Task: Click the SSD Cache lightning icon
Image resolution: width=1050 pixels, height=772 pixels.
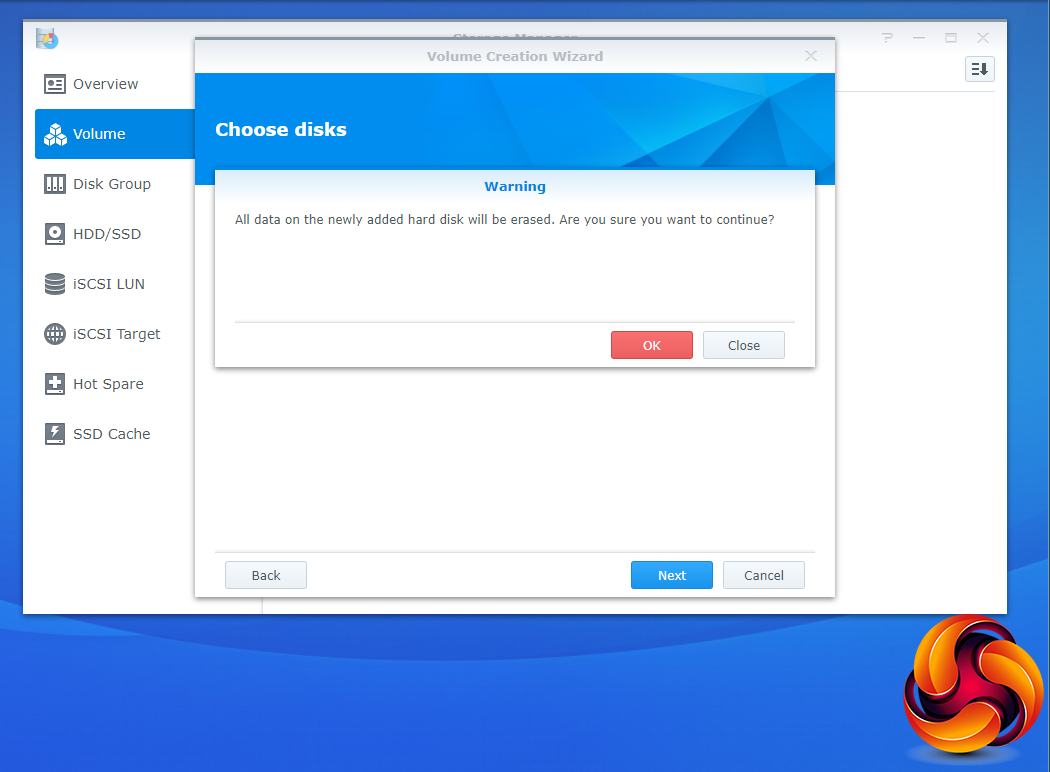Action: pos(54,434)
